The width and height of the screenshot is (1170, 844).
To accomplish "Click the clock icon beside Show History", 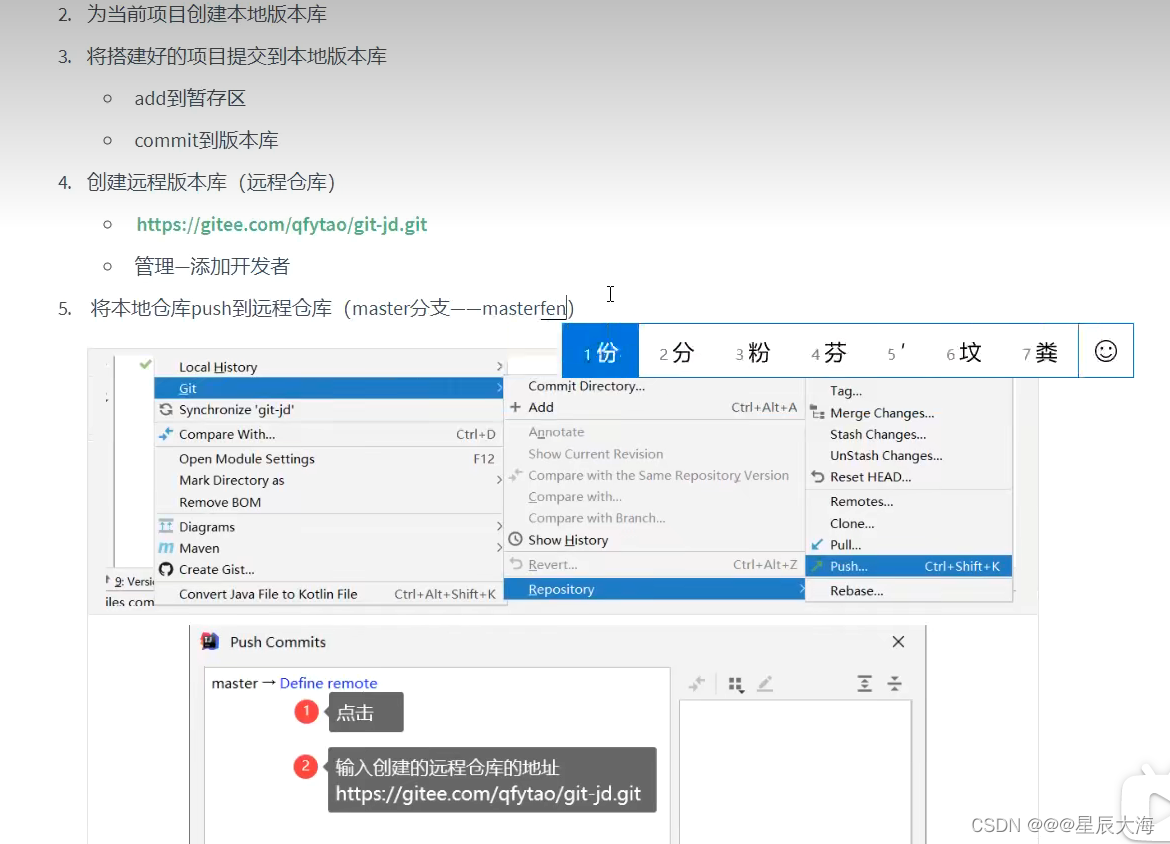I will (x=515, y=539).
